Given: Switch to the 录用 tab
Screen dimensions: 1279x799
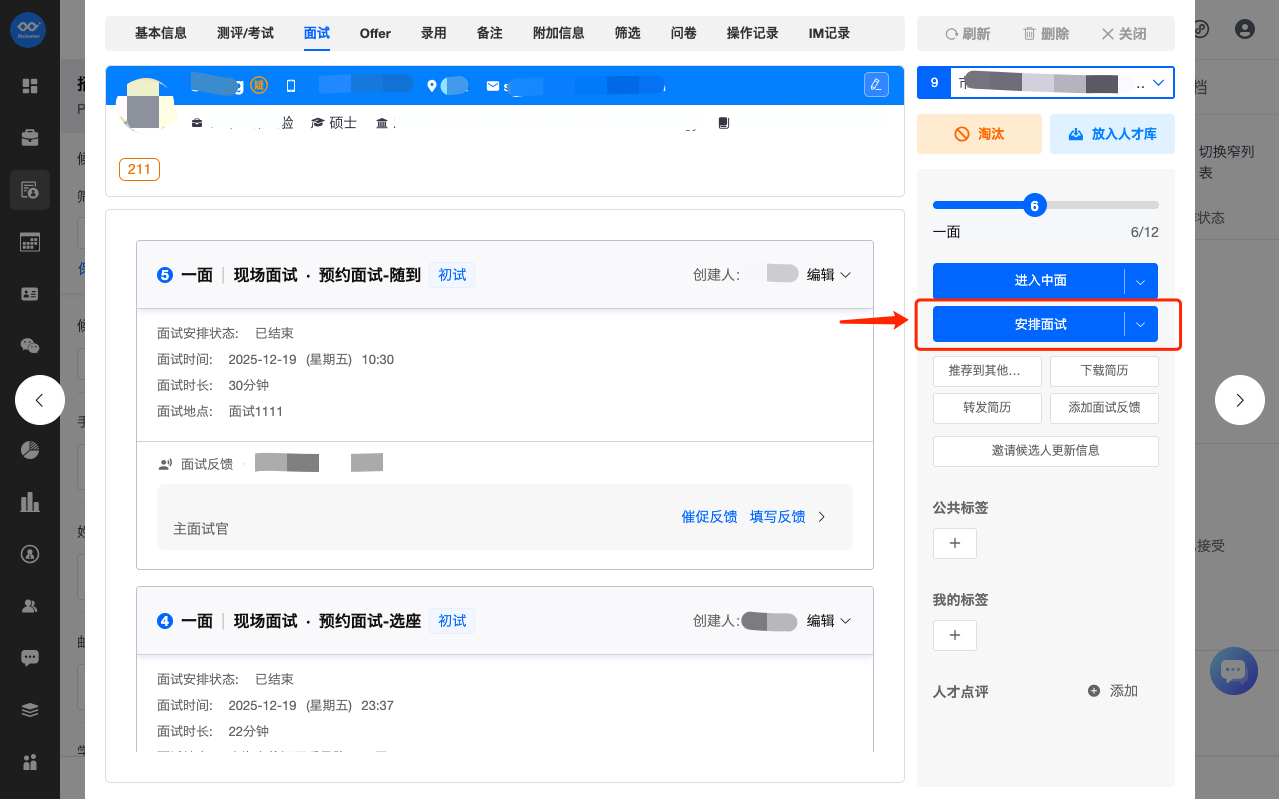Looking at the screenshot, I should coord(434,33).
